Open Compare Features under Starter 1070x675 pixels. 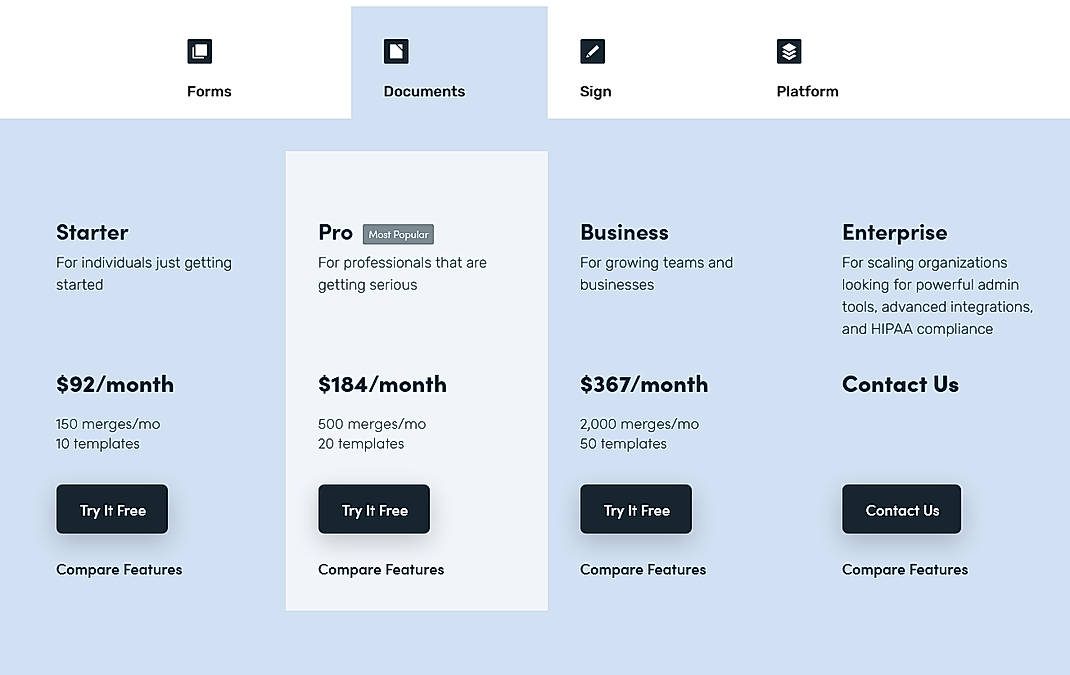click(x=119, y=569)
